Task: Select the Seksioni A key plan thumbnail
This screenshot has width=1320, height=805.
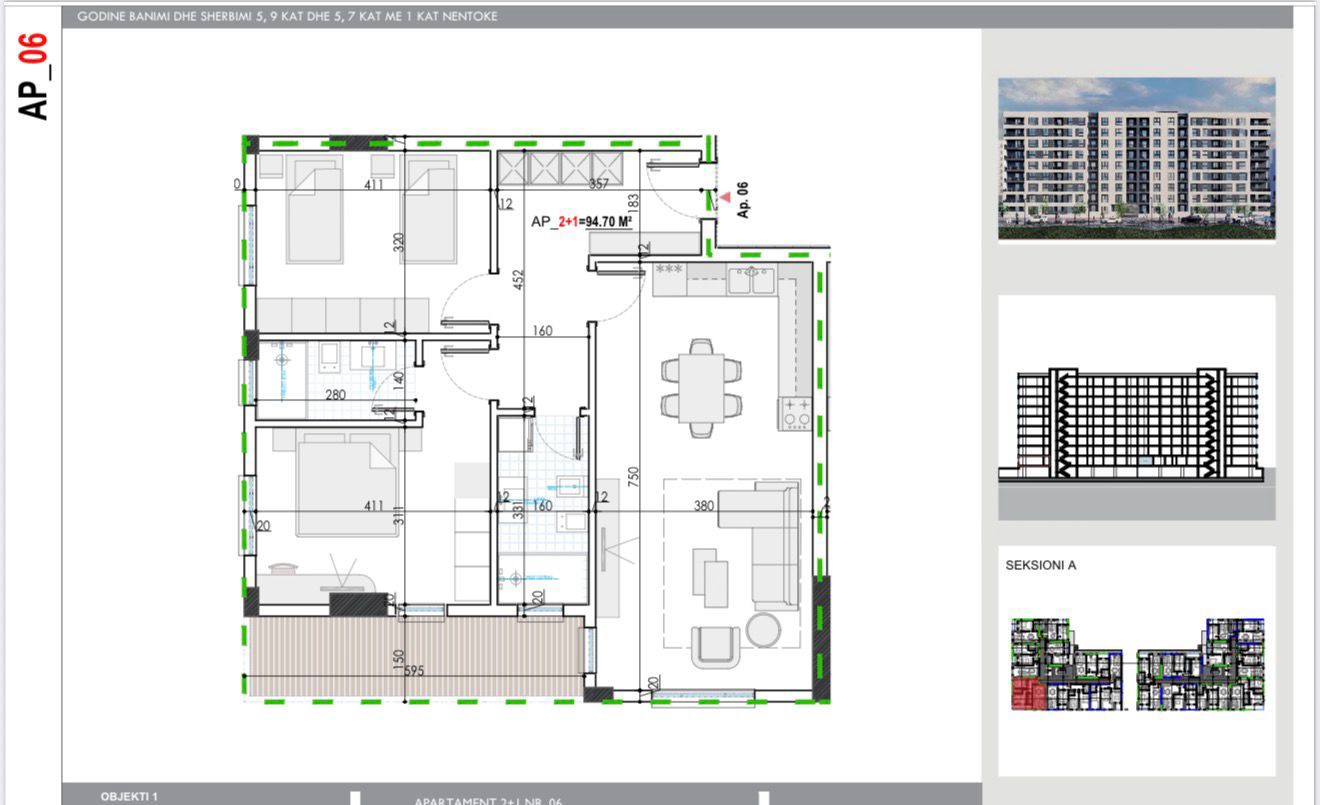Action: click(x=1137, y=664)
